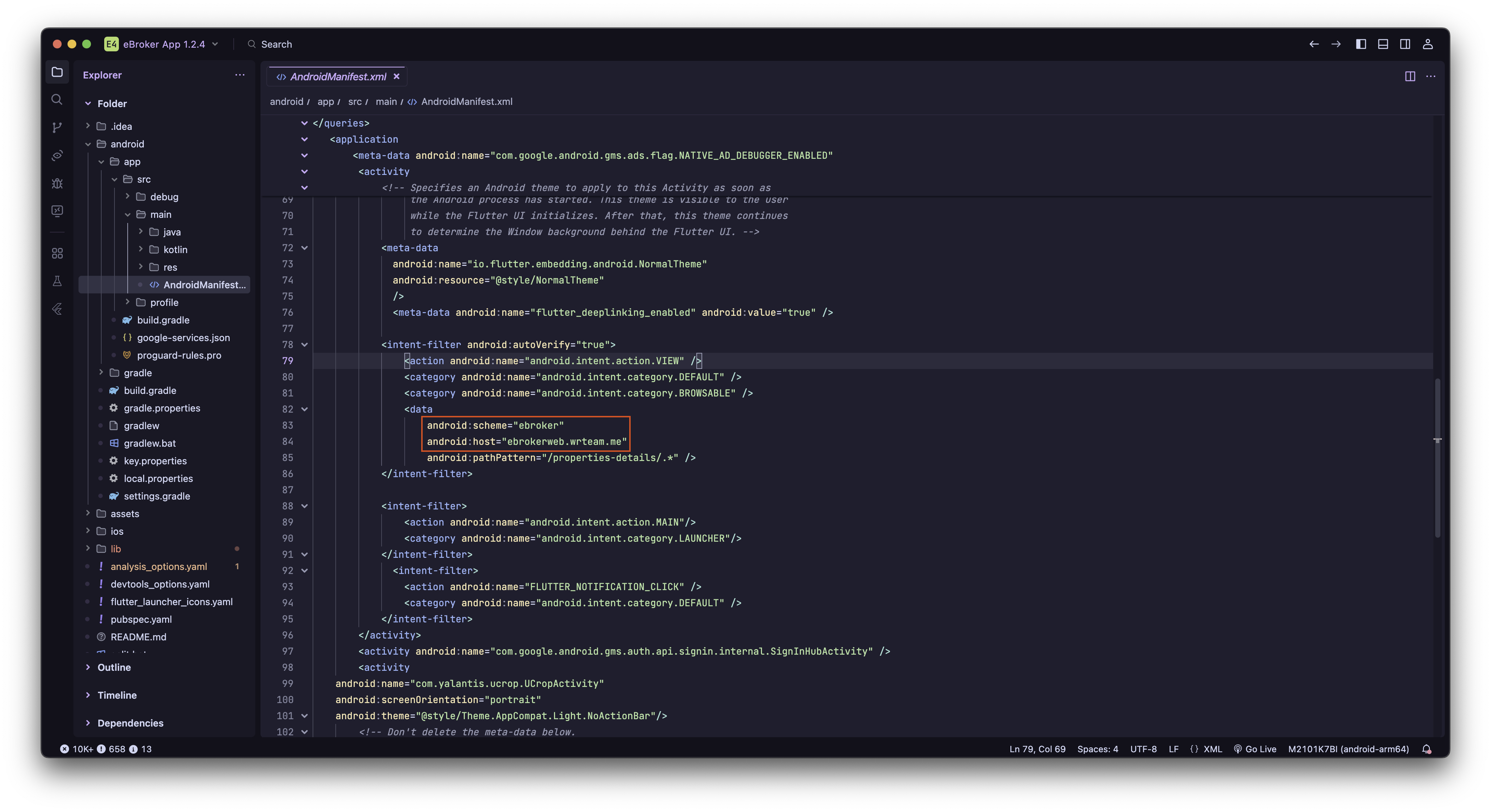
Task: Open google-services.json file
Action: (183, 337)
